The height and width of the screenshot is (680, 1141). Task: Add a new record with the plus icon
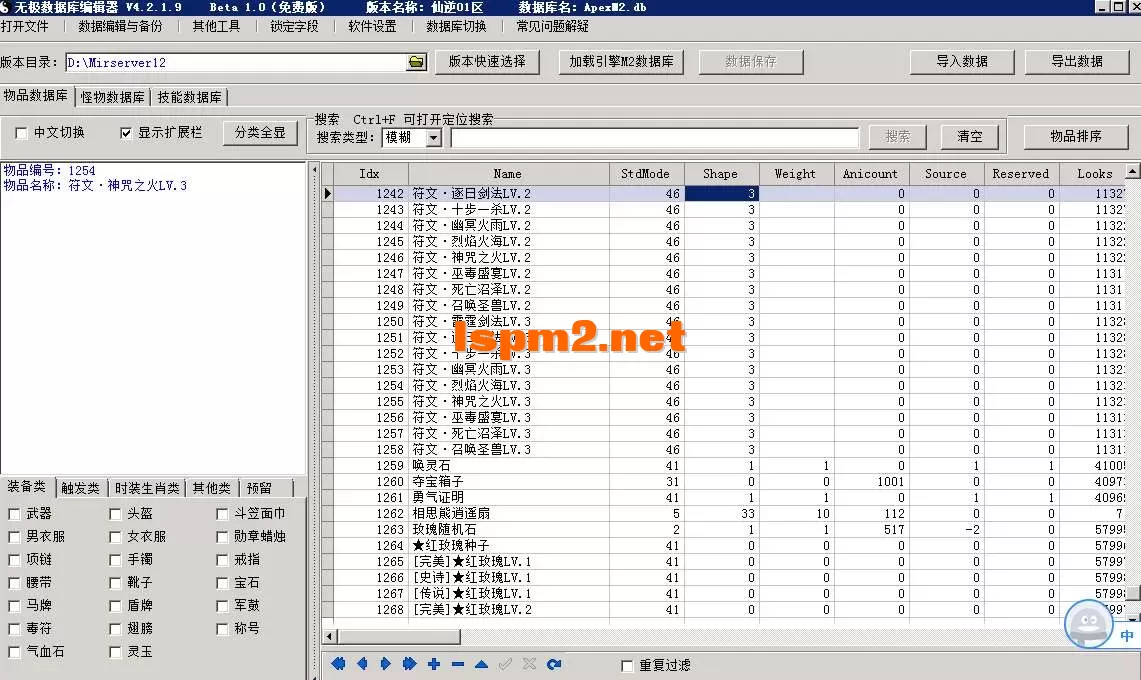(433, 663)
